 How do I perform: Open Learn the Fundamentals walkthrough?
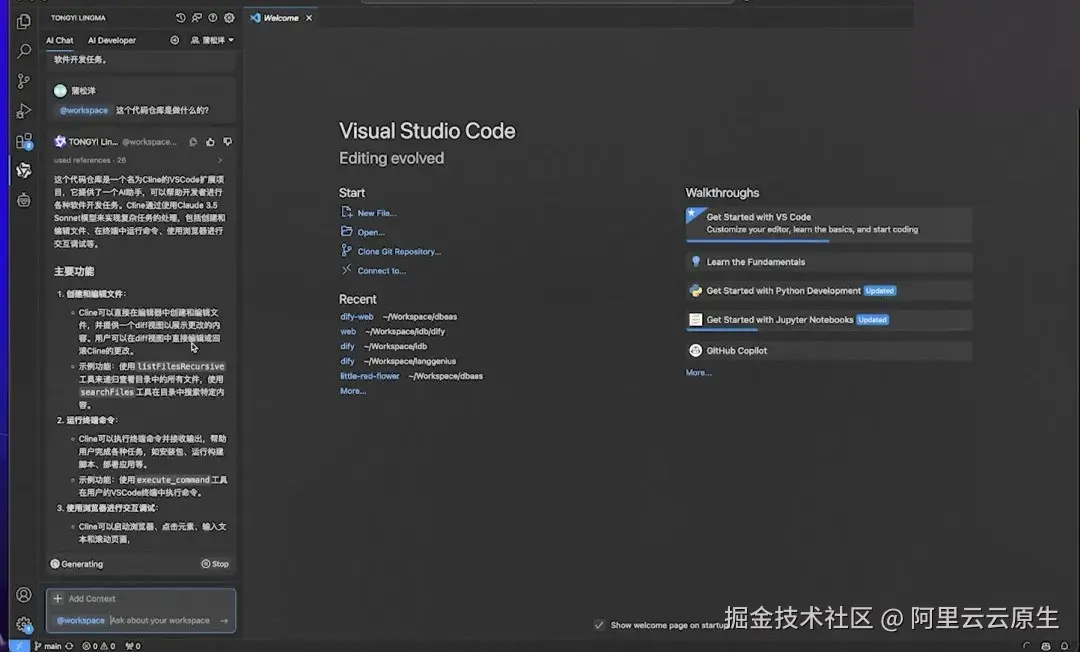pos(829,262)
